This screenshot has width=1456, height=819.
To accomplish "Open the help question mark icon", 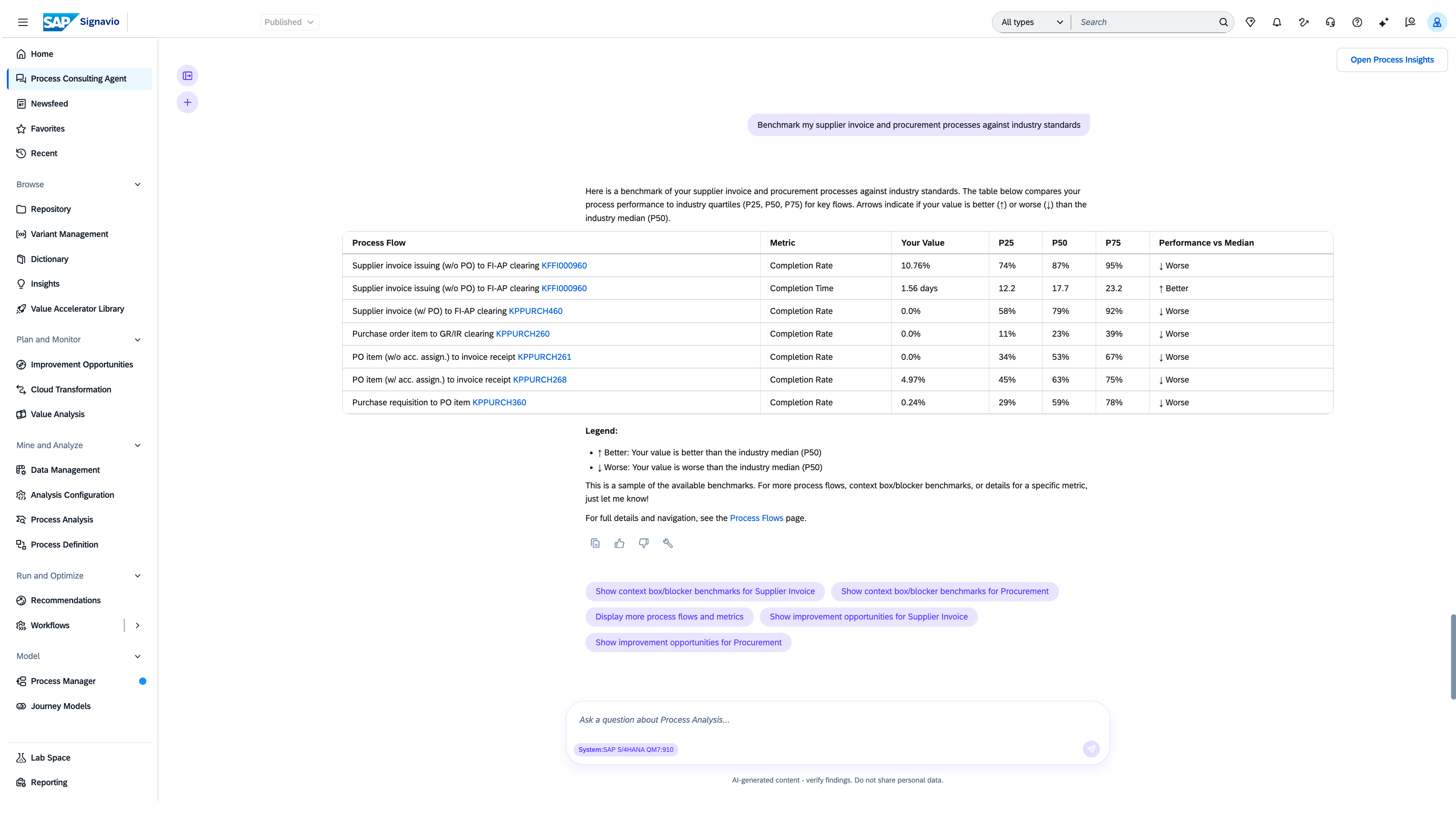I will [1357, 22].
